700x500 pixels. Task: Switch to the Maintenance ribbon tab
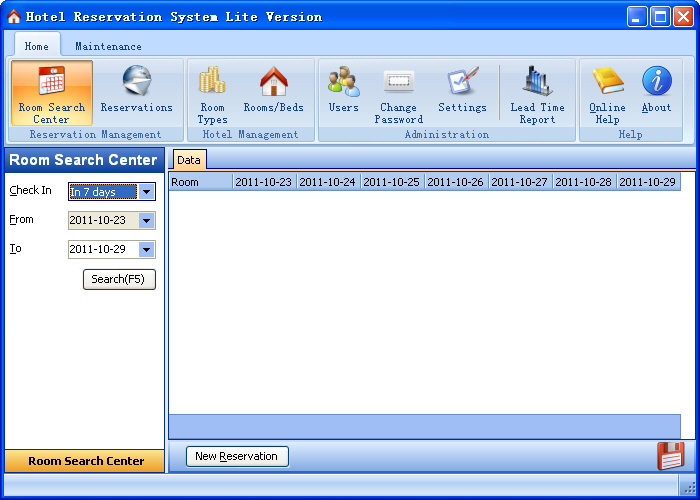coord(108,46)
